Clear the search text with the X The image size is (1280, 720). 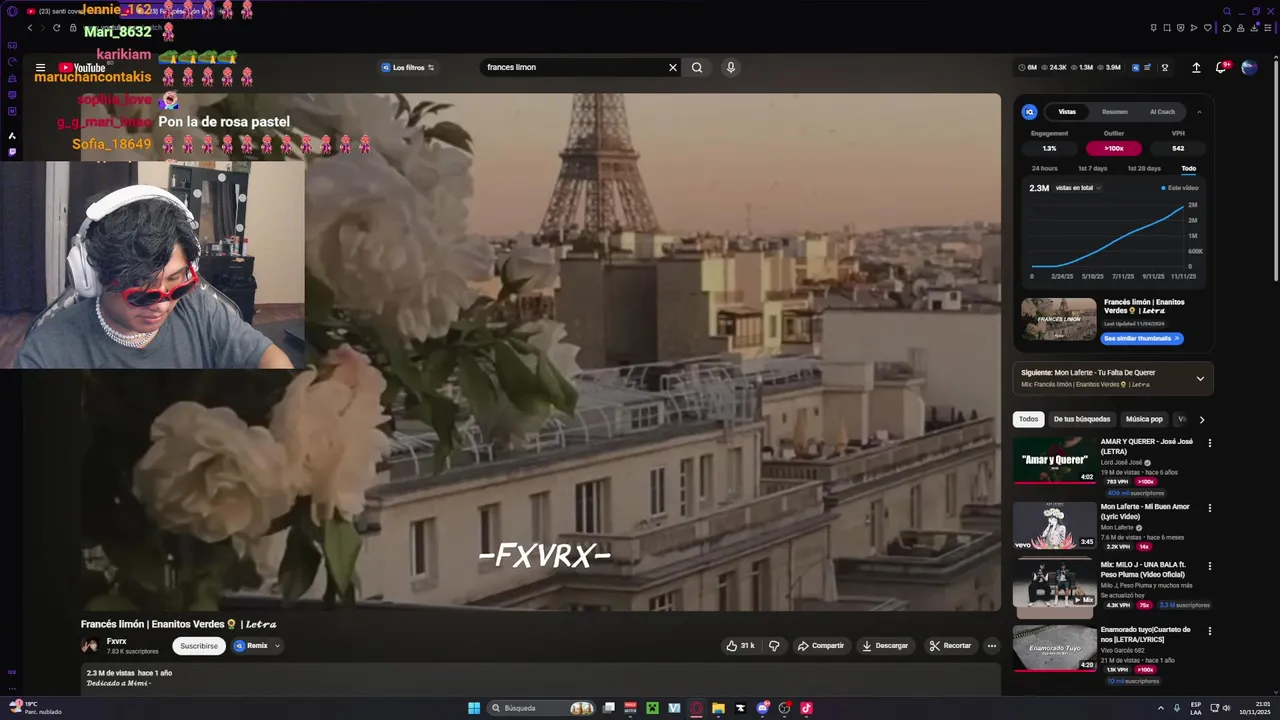pos(673,67)
